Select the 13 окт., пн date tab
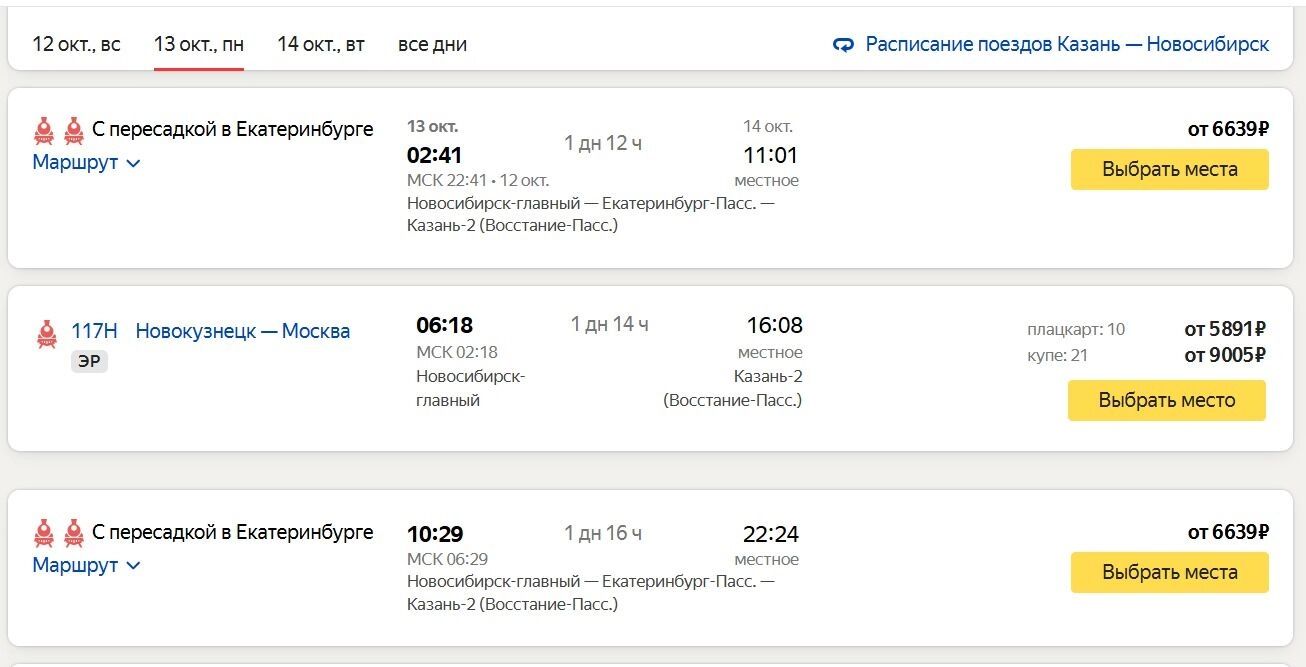 point(198,44)
